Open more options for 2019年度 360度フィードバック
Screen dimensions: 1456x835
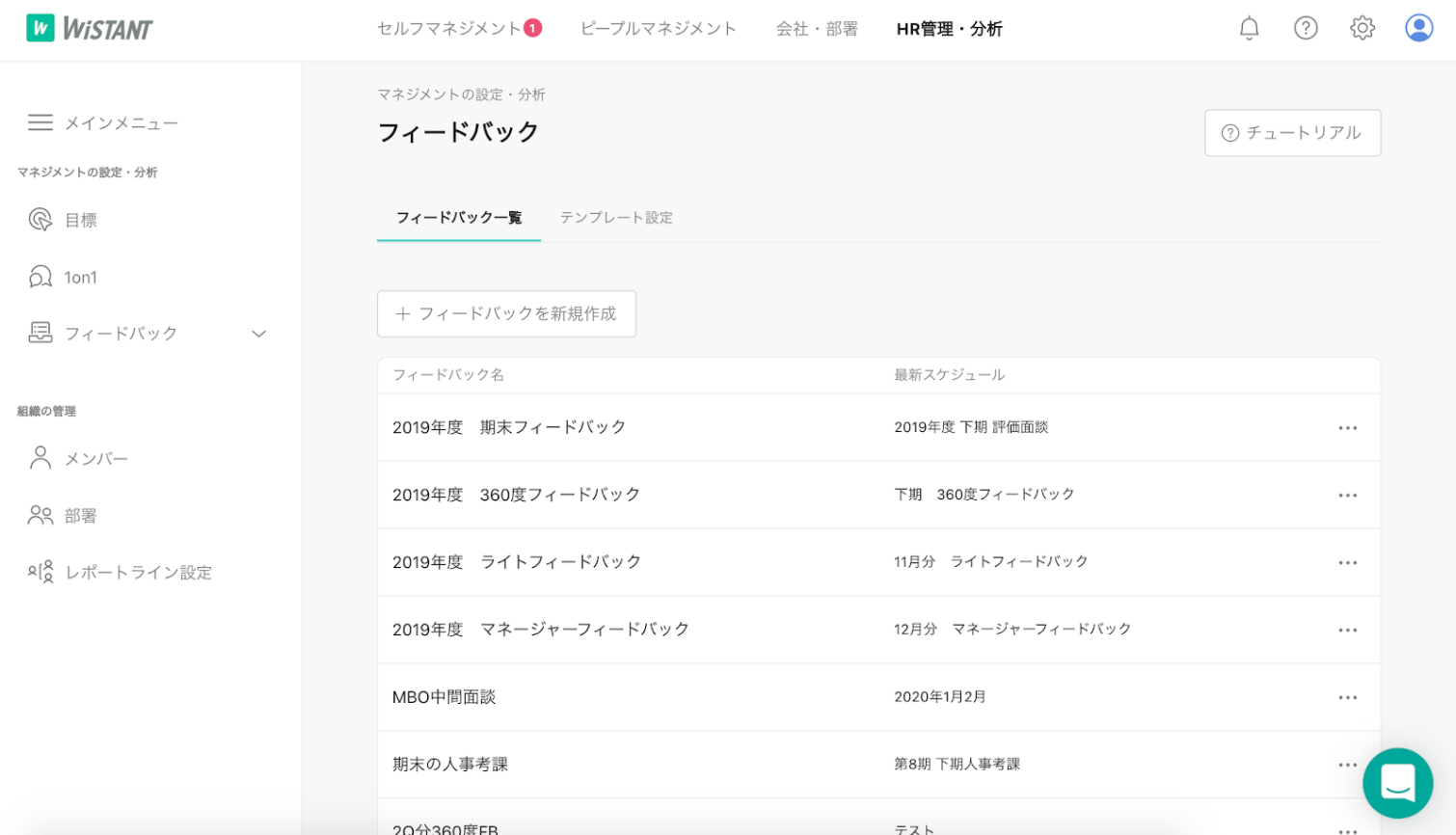tap(1348, 496)
